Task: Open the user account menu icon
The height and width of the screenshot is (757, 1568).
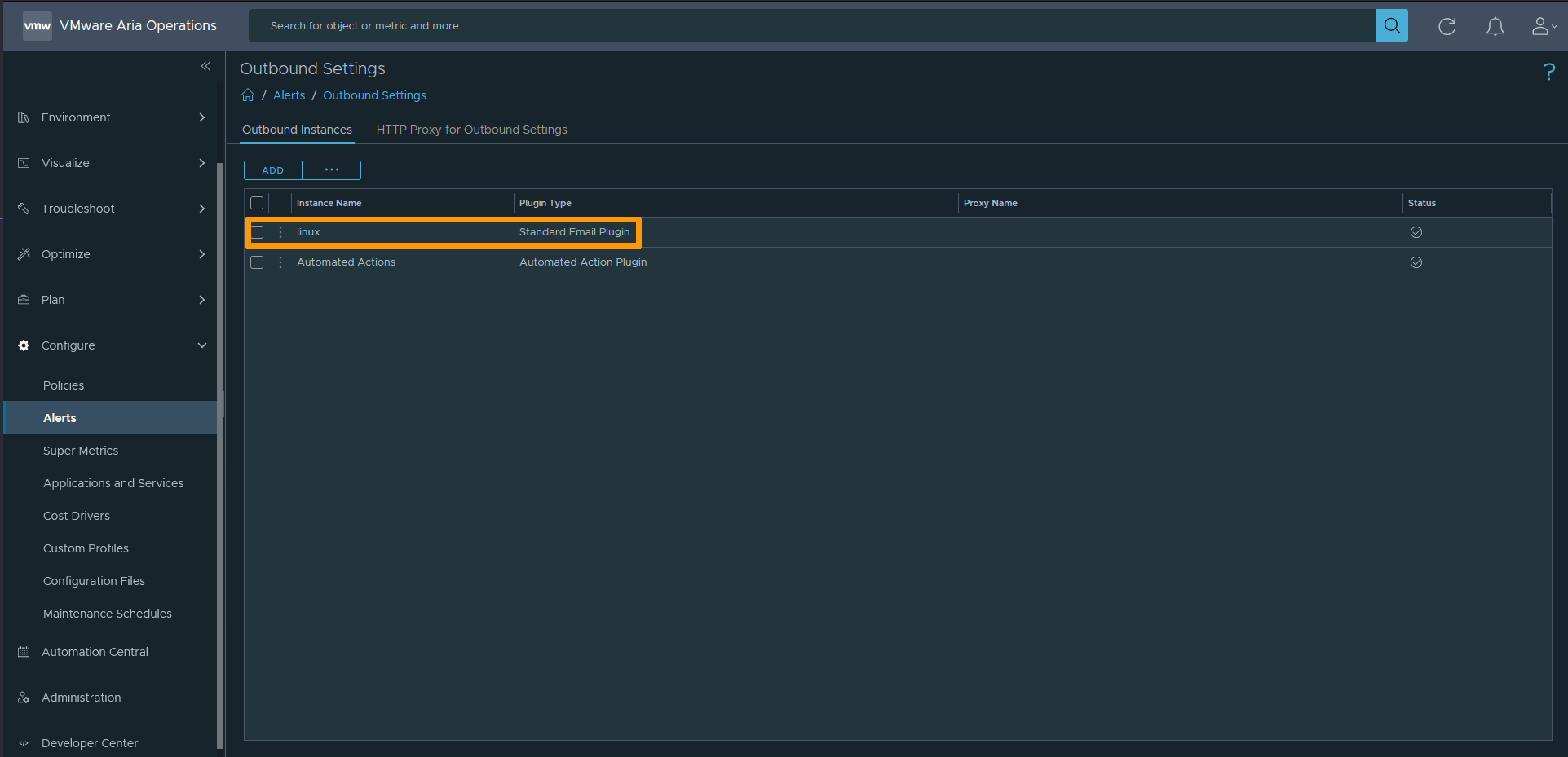Action: pyautogui.click(x=1543, y=26)
